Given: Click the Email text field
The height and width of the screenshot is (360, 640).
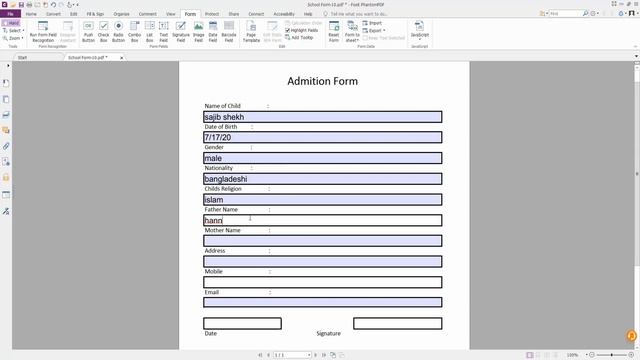Looking at the screenshot, I should pyautogui.click(x=322, y=302).
